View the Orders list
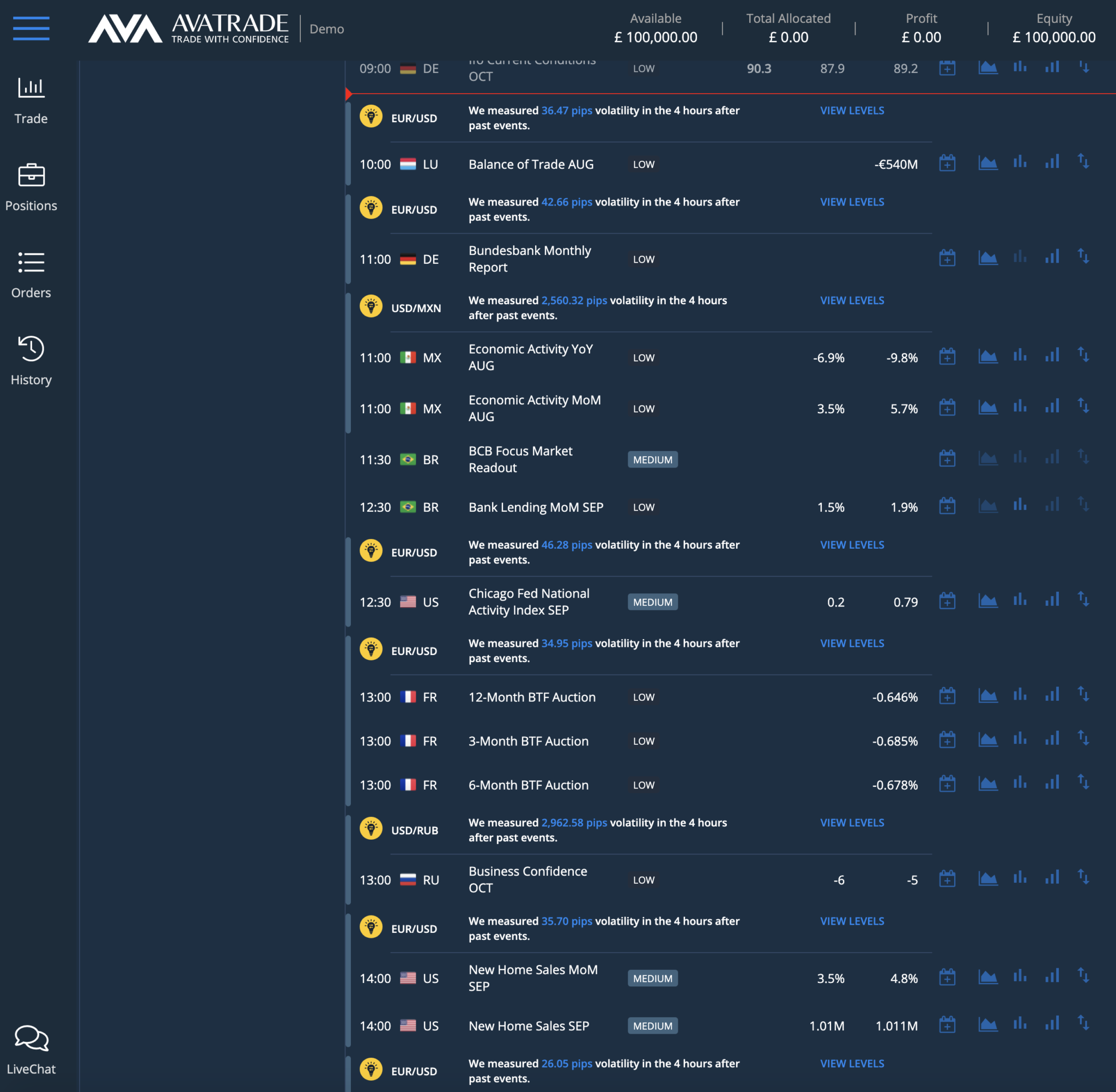The width and height of the screenshot is (1116, 1092). 31,274
